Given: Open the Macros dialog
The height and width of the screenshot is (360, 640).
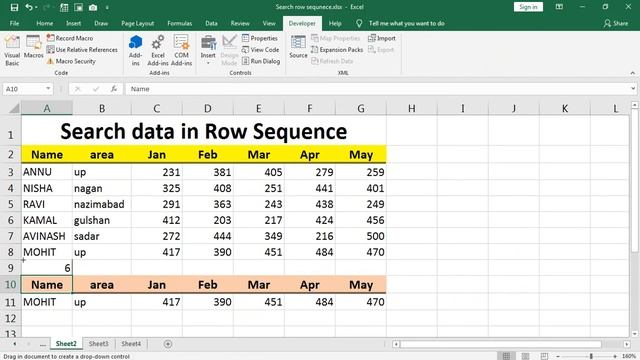Looking at the screenshot, I should (x=33, y=47).
